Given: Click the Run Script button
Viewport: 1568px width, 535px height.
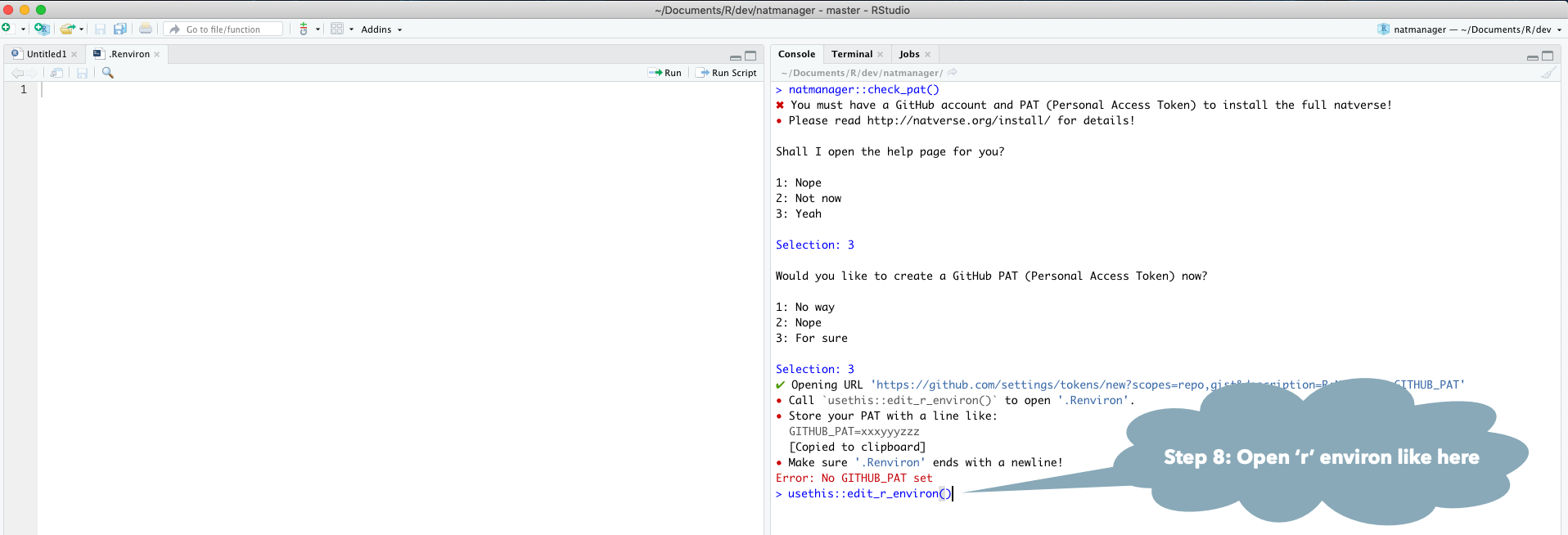Looking at the screenshot, I should (x=726, y=73).
